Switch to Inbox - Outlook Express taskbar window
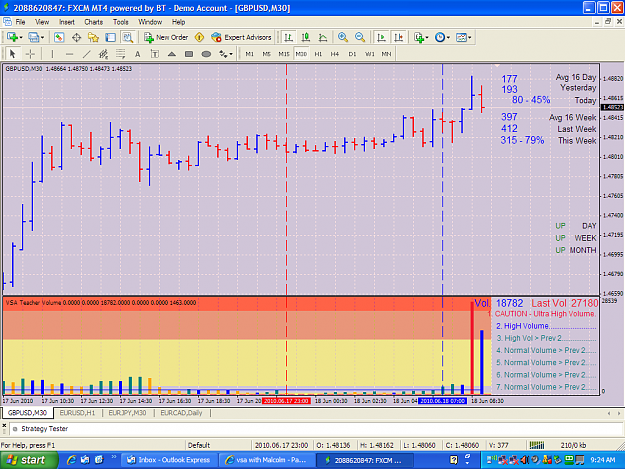Image resolution: width=625 pixels, height=469 pixels. [169, 460]
